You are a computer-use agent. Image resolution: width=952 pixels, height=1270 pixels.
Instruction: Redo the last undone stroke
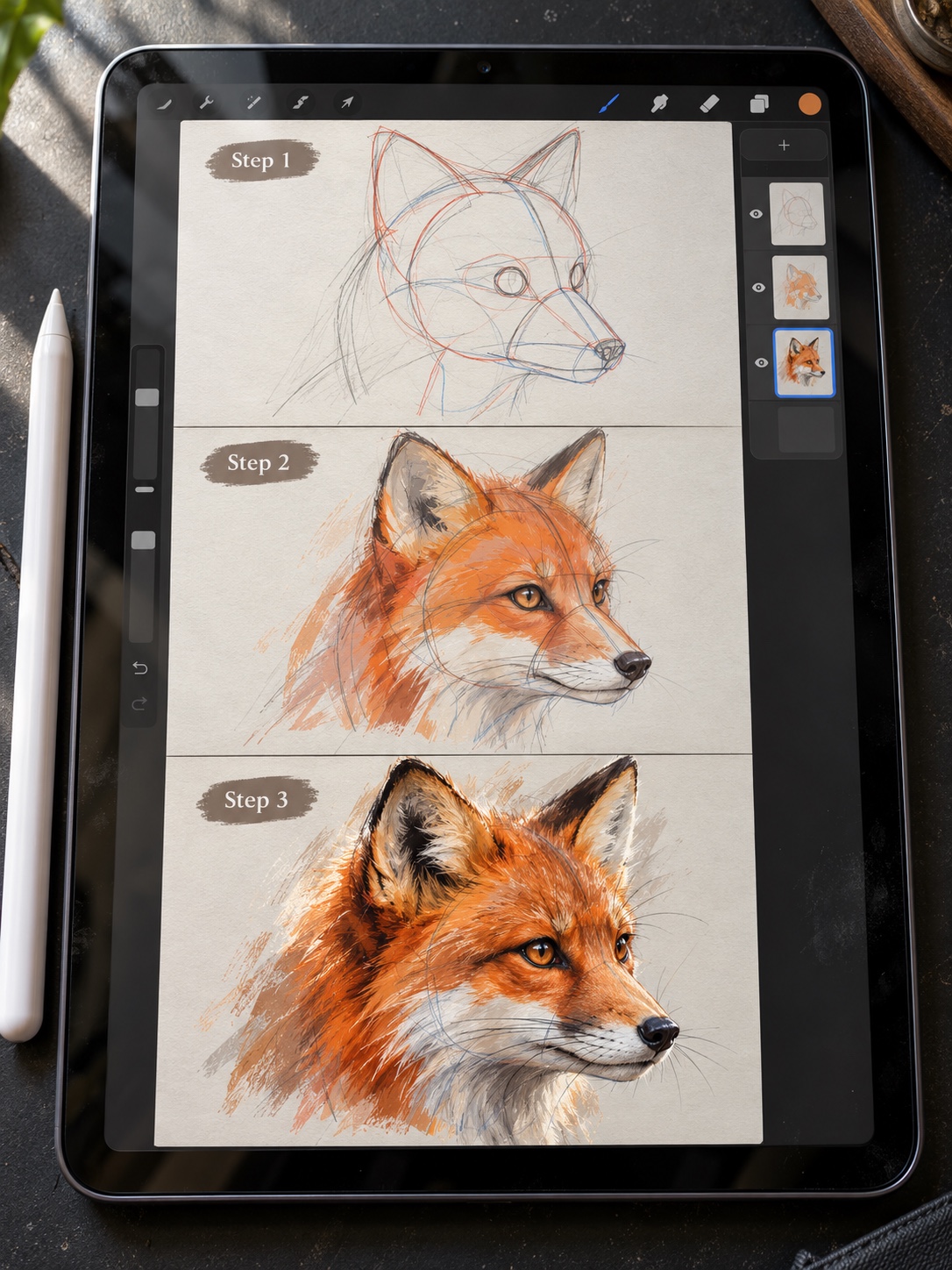pos(139,703)
